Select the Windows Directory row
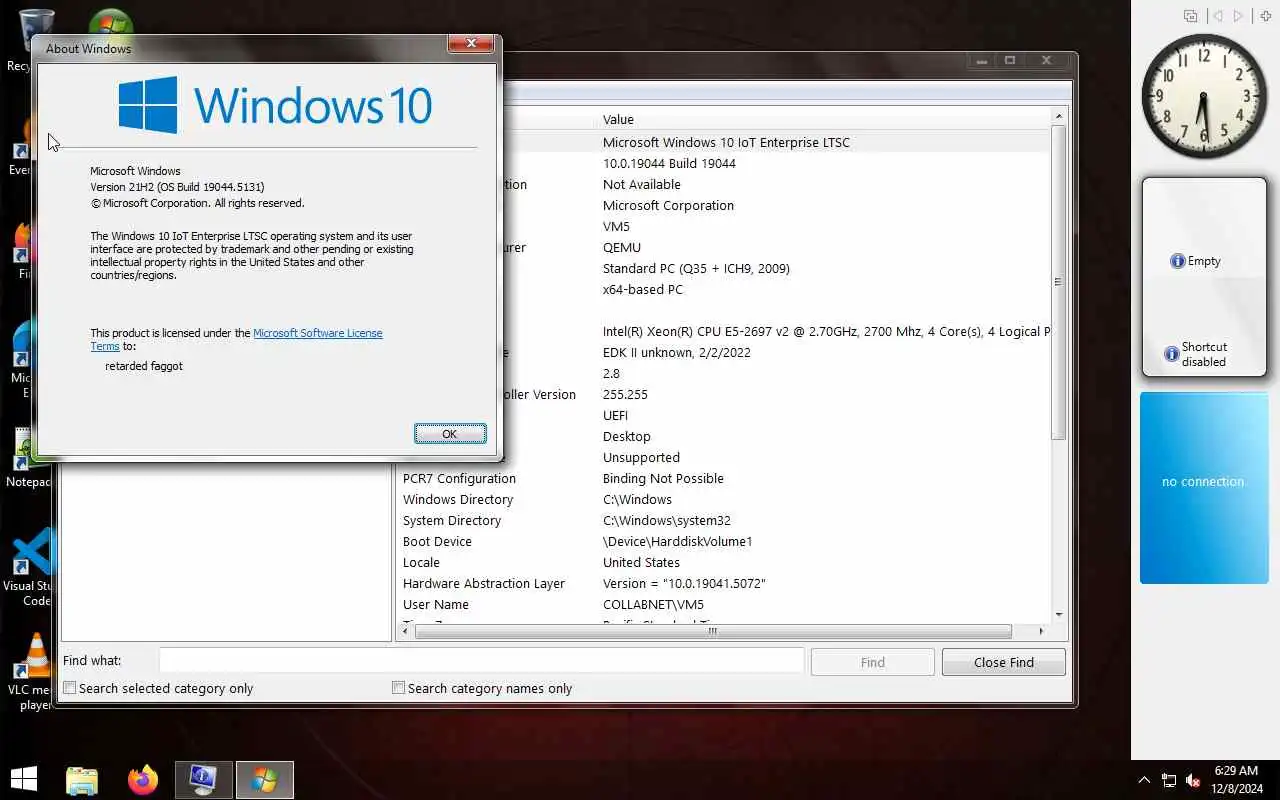This screenshot has height=800, width=1280. (x=725, y=499)
